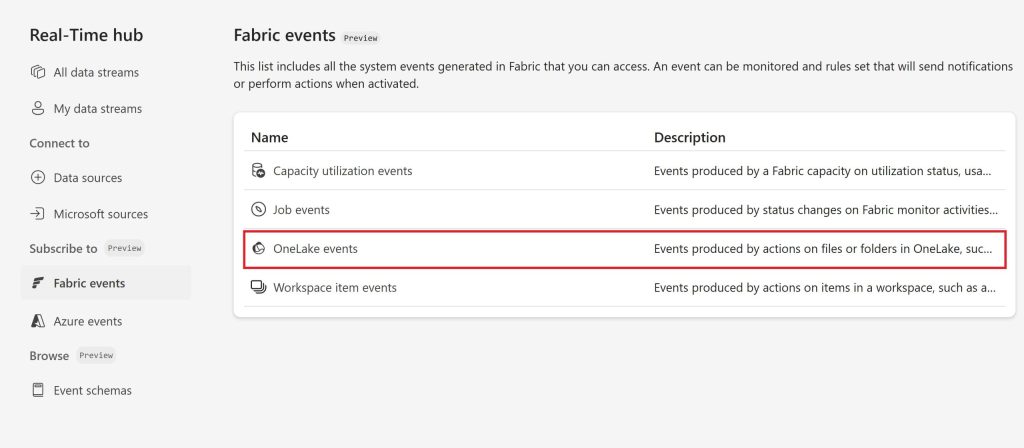Click the Microsoft sources arrow icon
Image resolution: width=1024 pixels, height=448 pixels.
click(x=38, y=214)
